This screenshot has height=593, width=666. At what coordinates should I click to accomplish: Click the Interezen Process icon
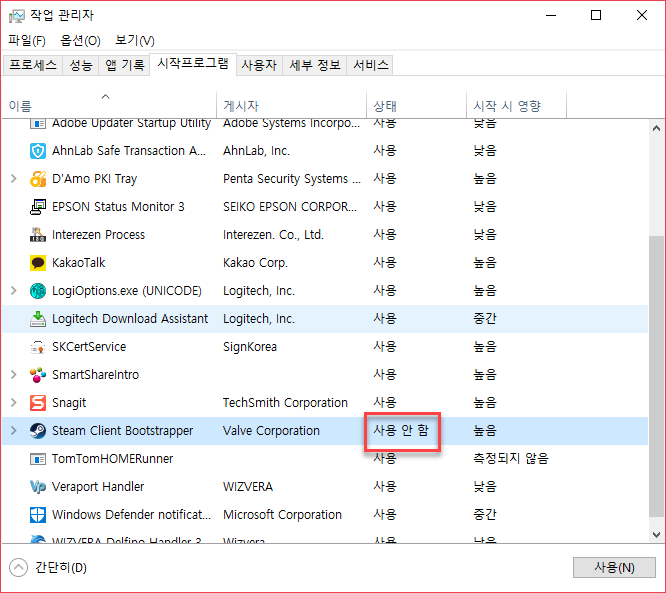tap(38, 235)
